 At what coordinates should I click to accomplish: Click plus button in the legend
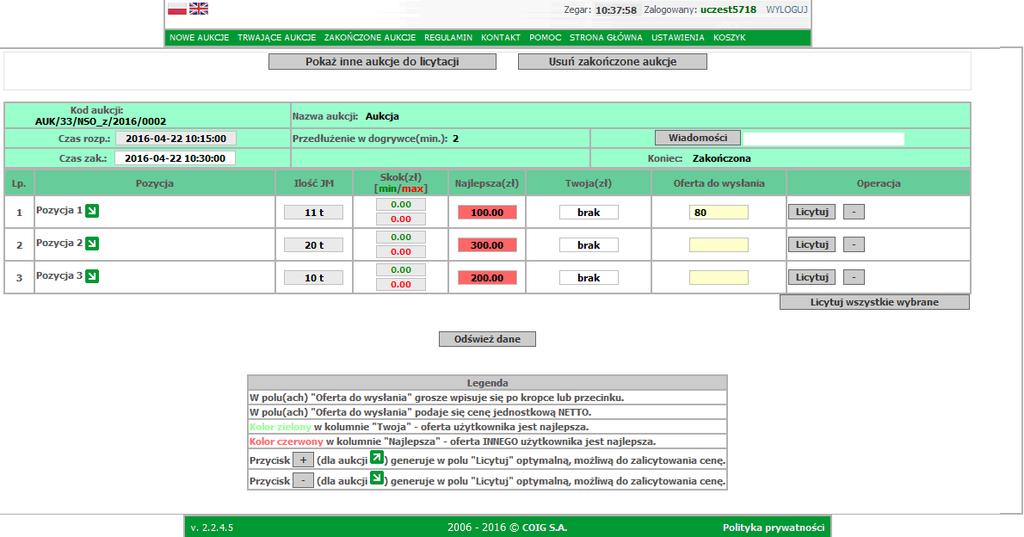[x=303, y=460]
